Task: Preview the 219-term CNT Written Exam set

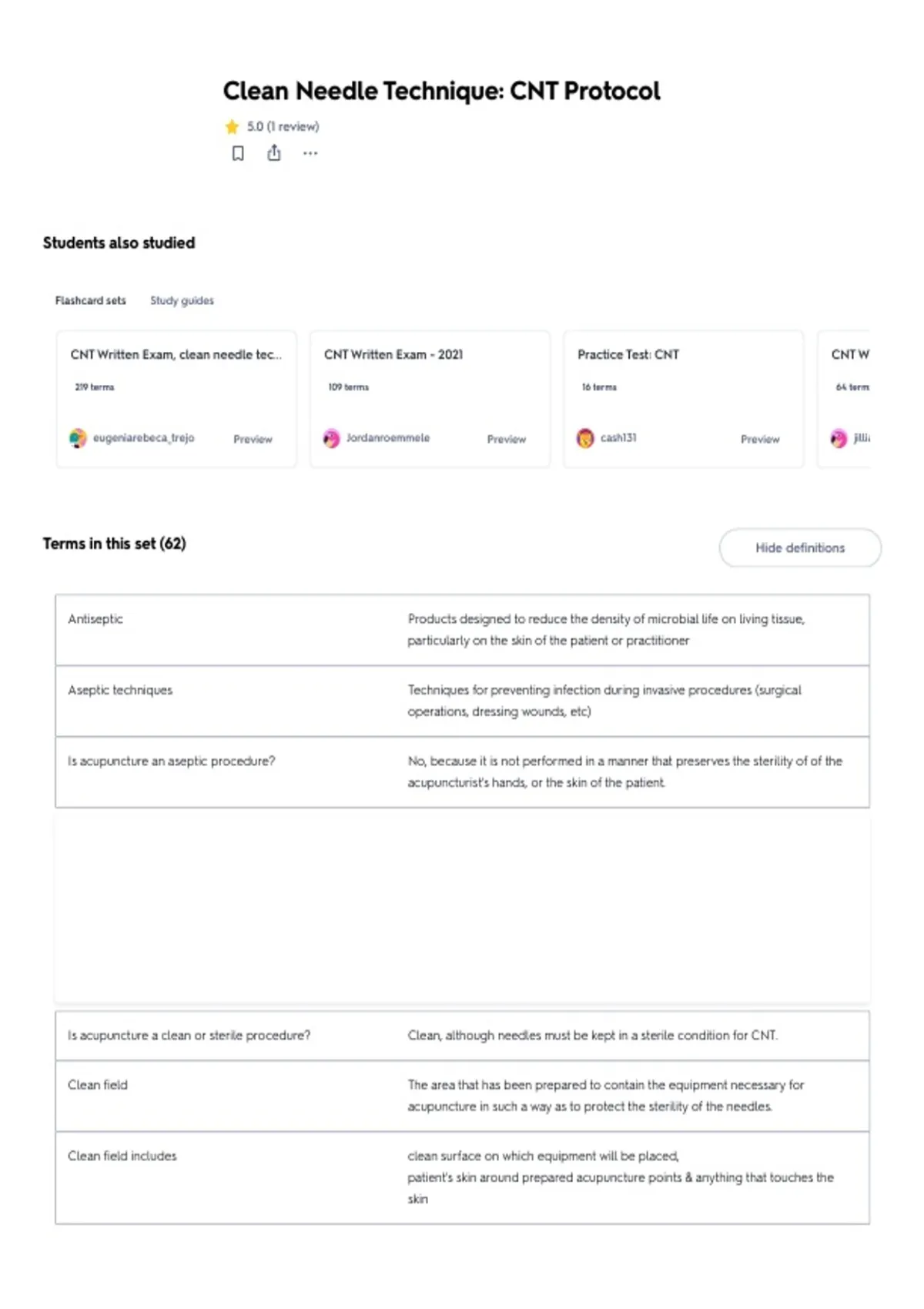Action: point(253,439)
